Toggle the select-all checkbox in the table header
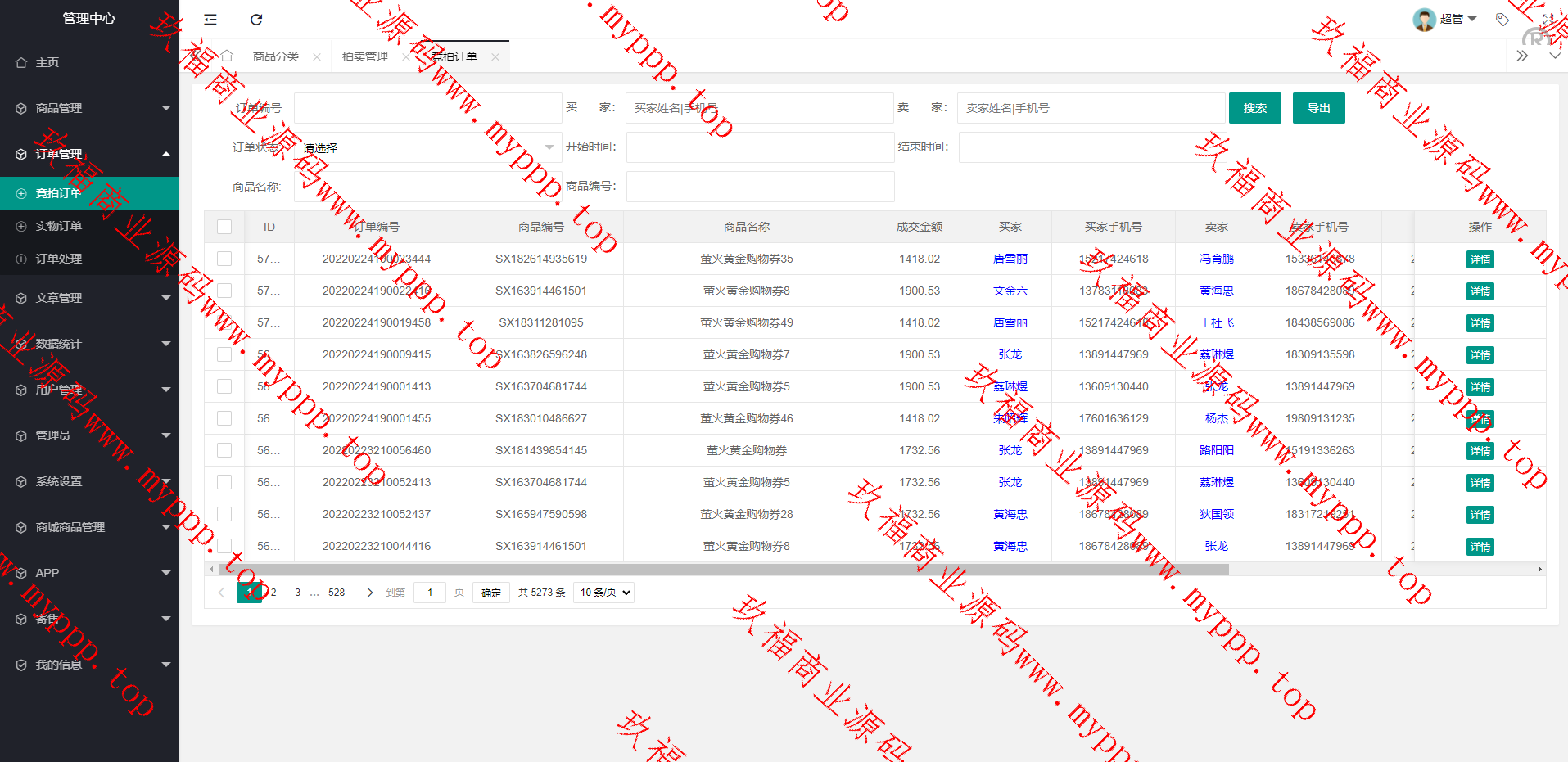This screenshot has width=1568, height=762. tap(224, 227)
